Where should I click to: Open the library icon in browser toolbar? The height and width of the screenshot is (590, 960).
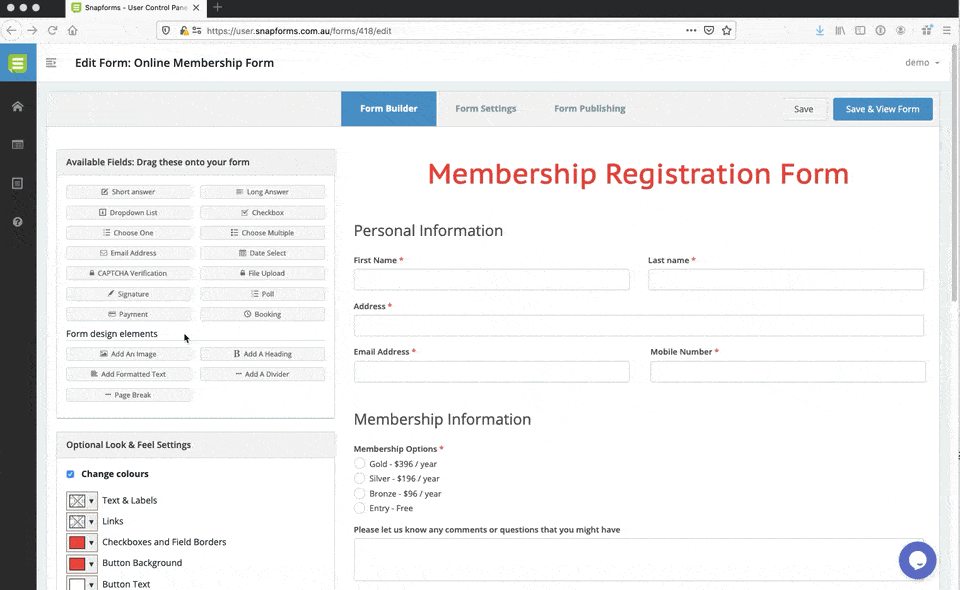tap(840, 30)
